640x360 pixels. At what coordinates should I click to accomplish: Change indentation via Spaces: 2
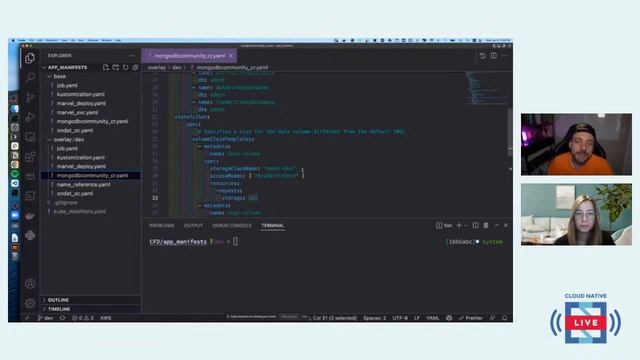374,318
